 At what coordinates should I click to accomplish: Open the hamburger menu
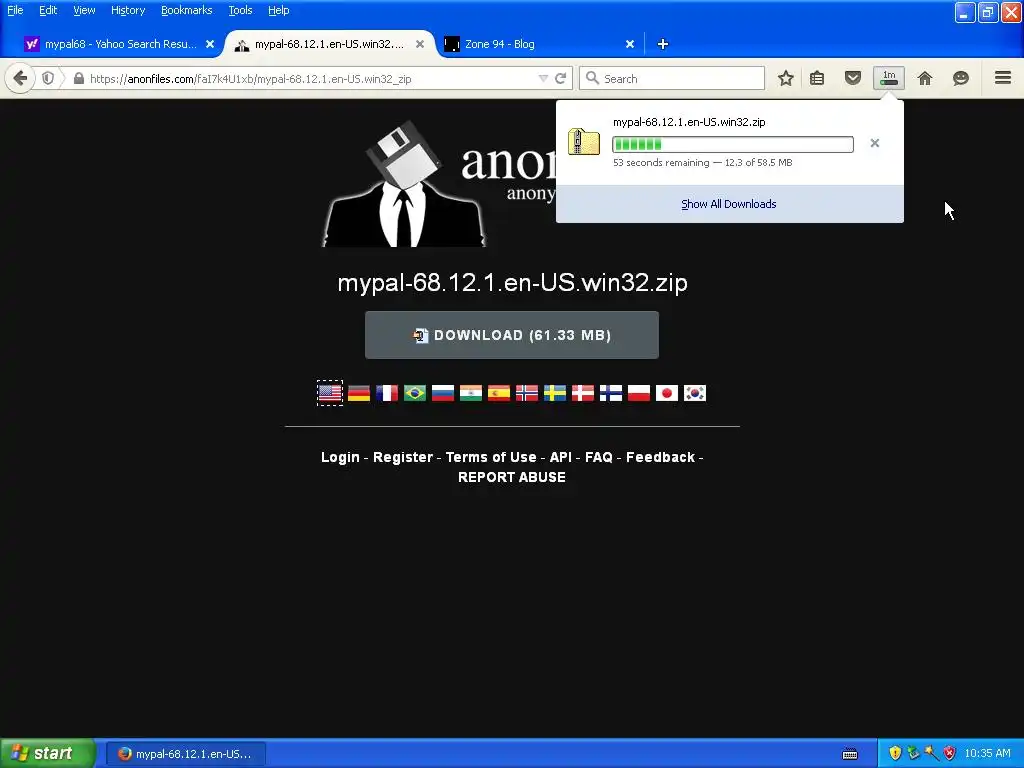pyautogui.click(x=1003, y=78)
